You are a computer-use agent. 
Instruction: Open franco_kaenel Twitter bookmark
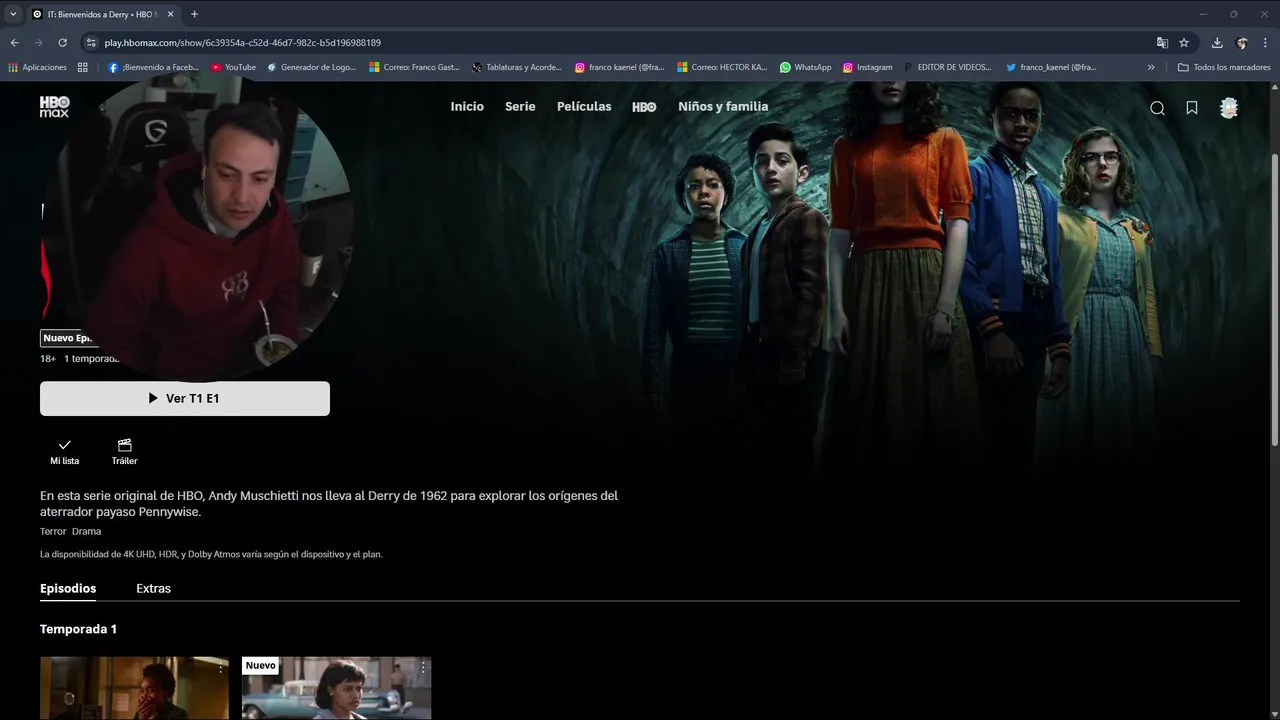[1051, 67]
